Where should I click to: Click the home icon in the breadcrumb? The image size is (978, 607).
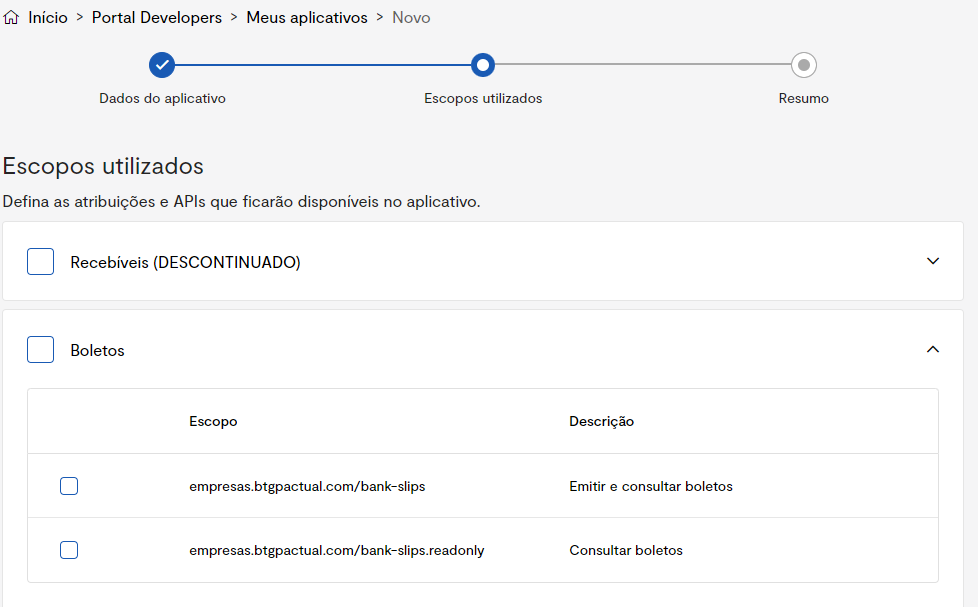pyautogui.click(x=12, y=18)
